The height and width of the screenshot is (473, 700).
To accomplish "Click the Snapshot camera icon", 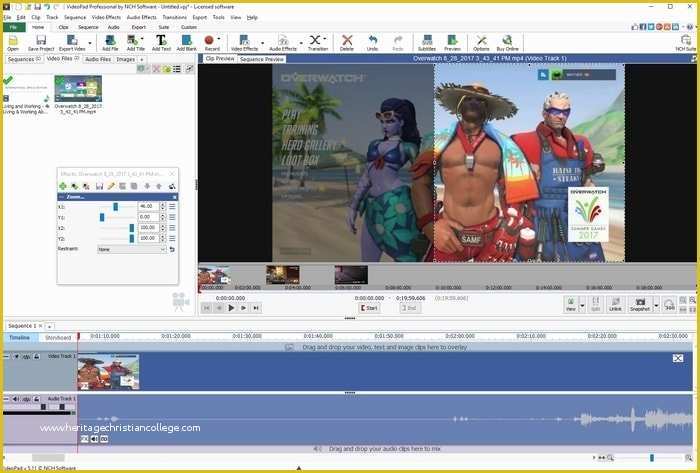I will pyautogui.click(x=640, y=304).
